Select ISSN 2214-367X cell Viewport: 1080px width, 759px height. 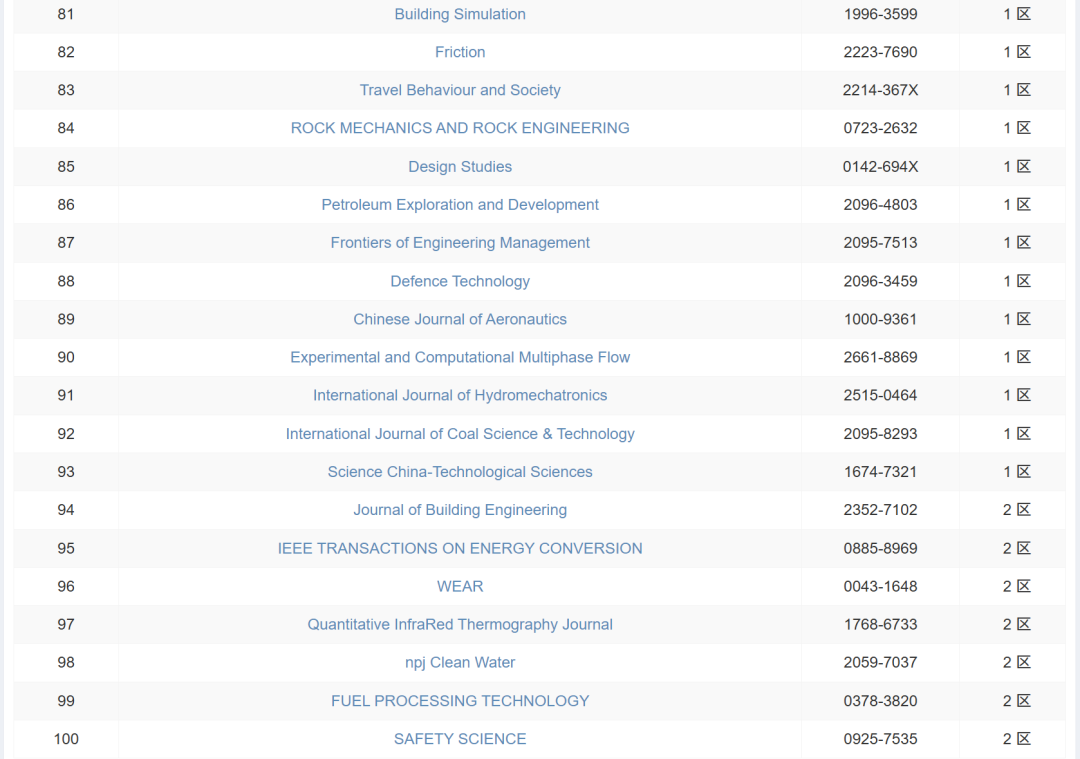(880, 90)
